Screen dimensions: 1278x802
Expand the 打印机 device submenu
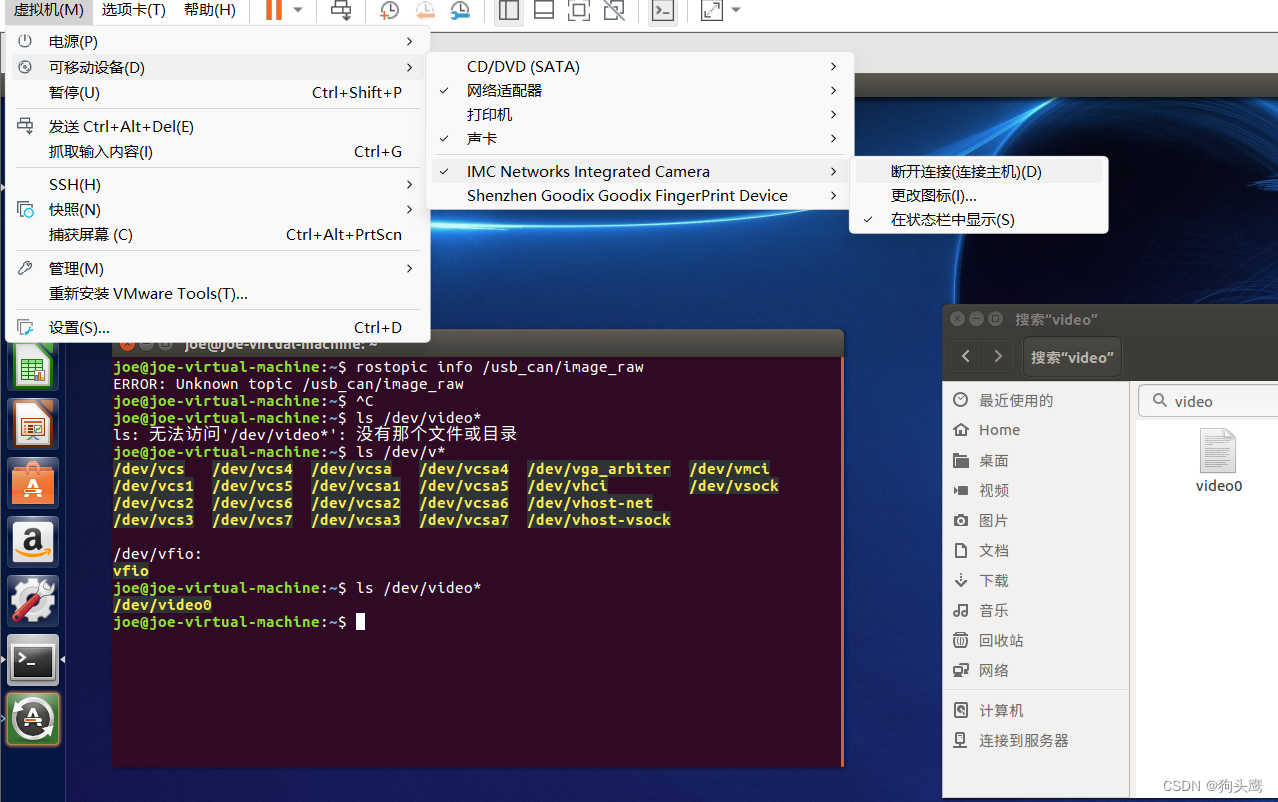point(640,114)
